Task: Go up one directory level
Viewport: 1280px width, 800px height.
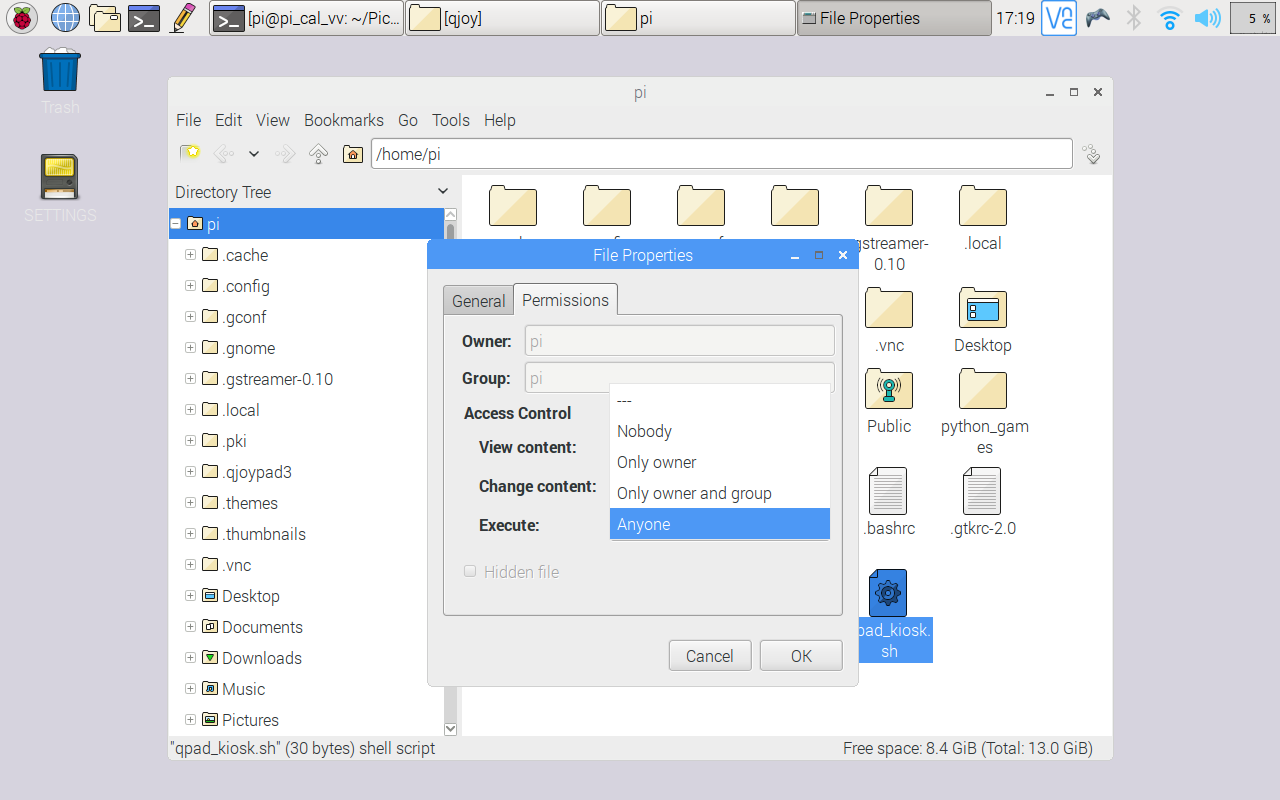Action: [318, 153]
